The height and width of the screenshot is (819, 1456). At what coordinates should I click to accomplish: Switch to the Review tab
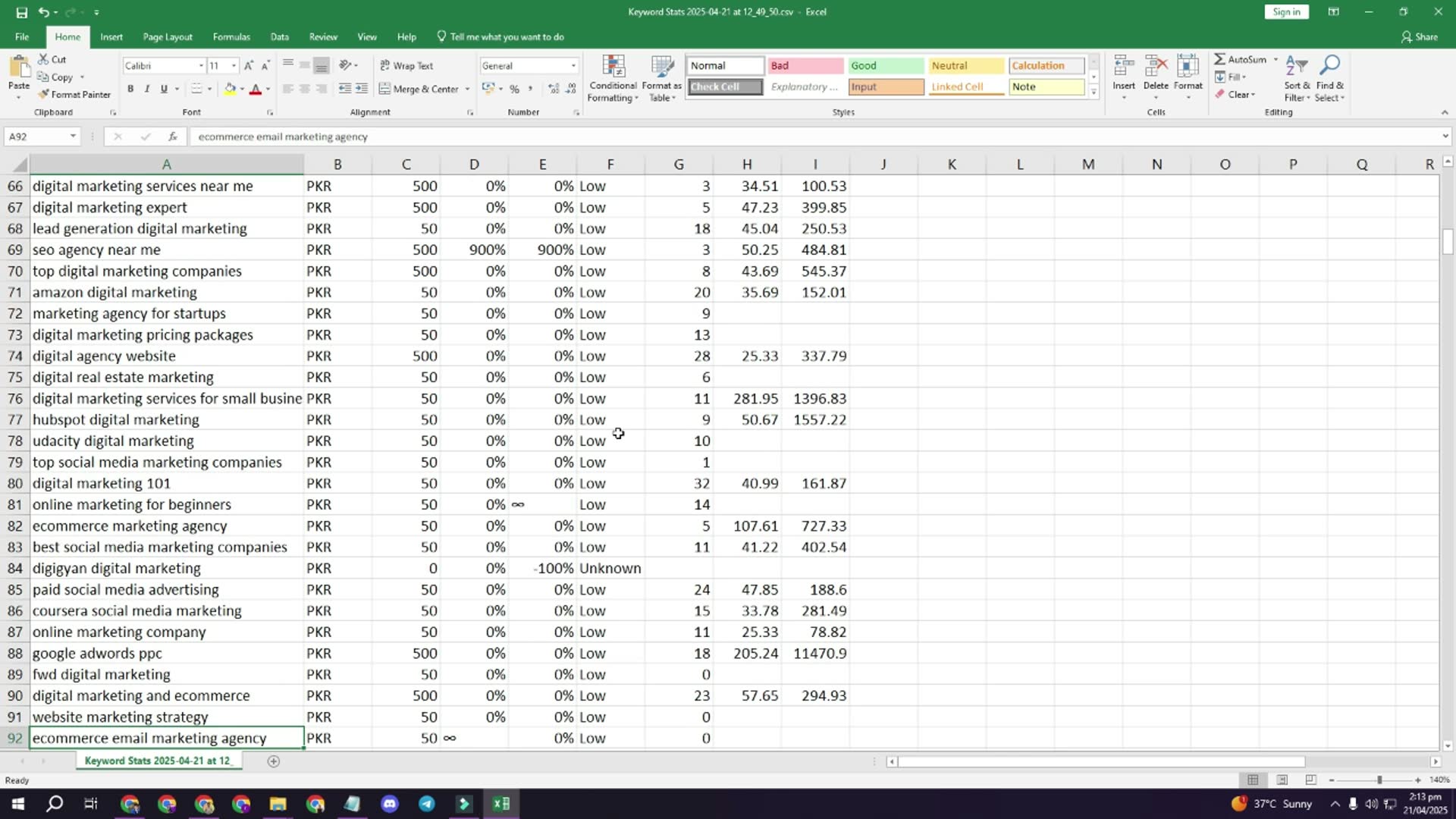323,36
